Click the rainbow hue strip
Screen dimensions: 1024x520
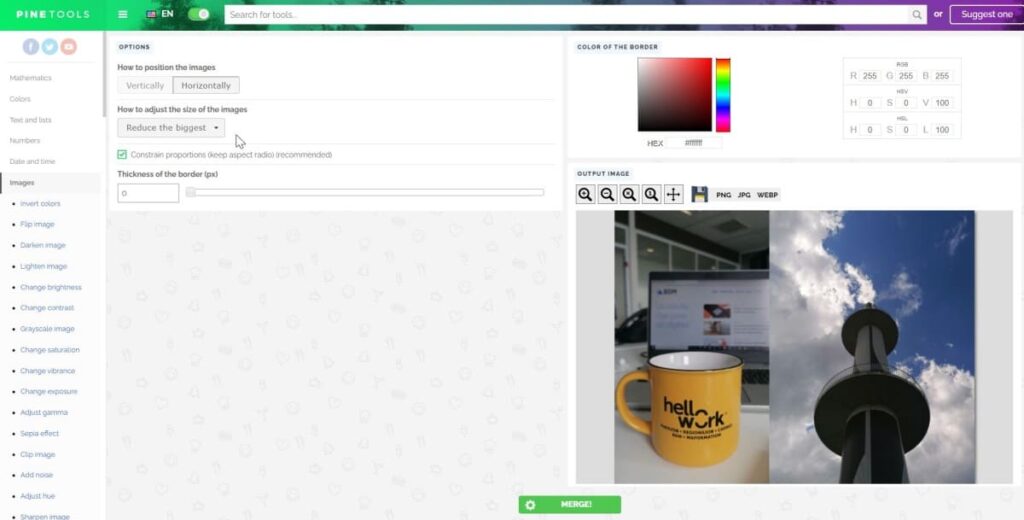tap(723, 95)
